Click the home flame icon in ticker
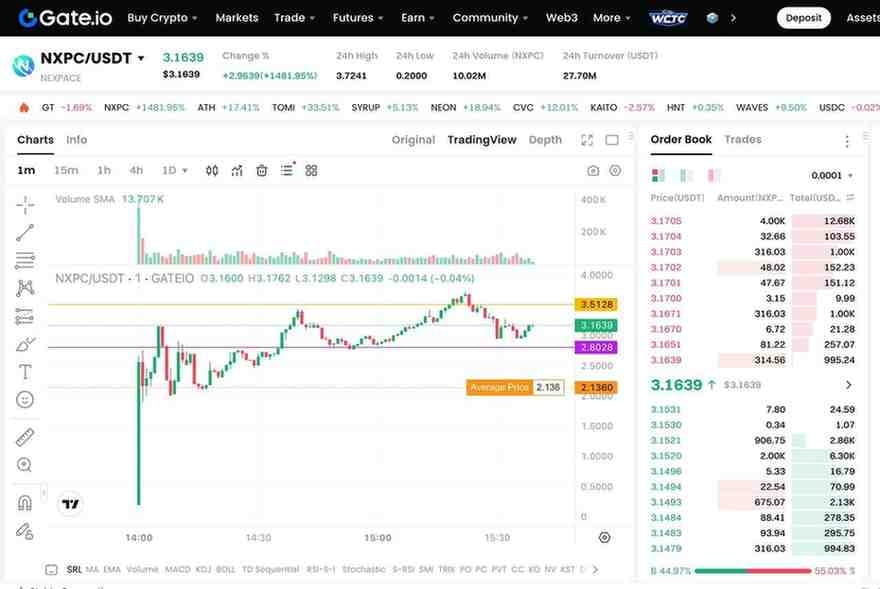 24,108
